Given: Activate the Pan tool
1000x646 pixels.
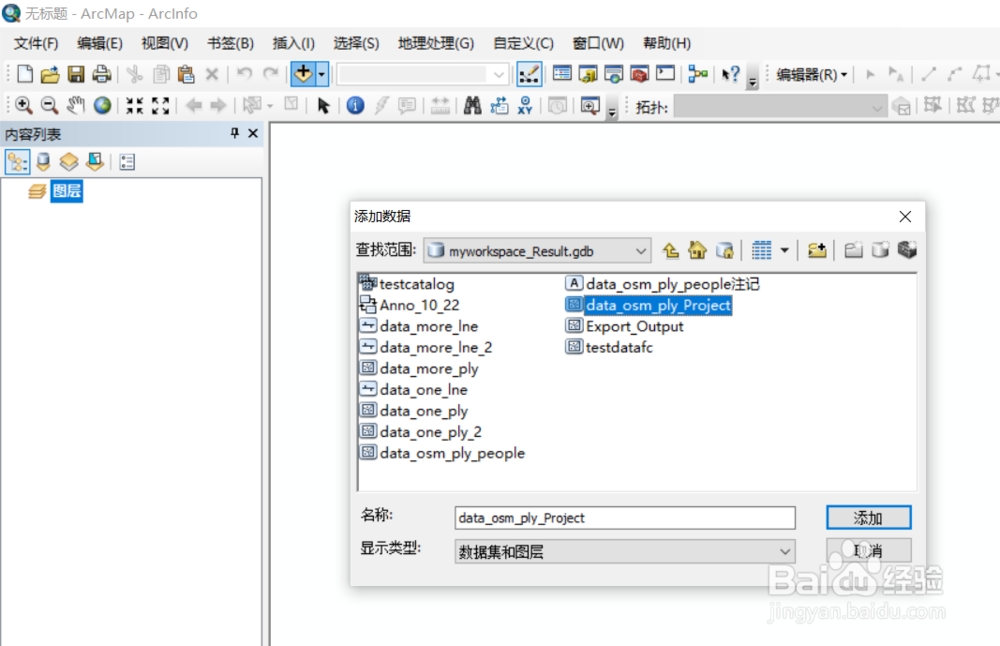Looking at the screenshot, I should [x=75, y=105].
